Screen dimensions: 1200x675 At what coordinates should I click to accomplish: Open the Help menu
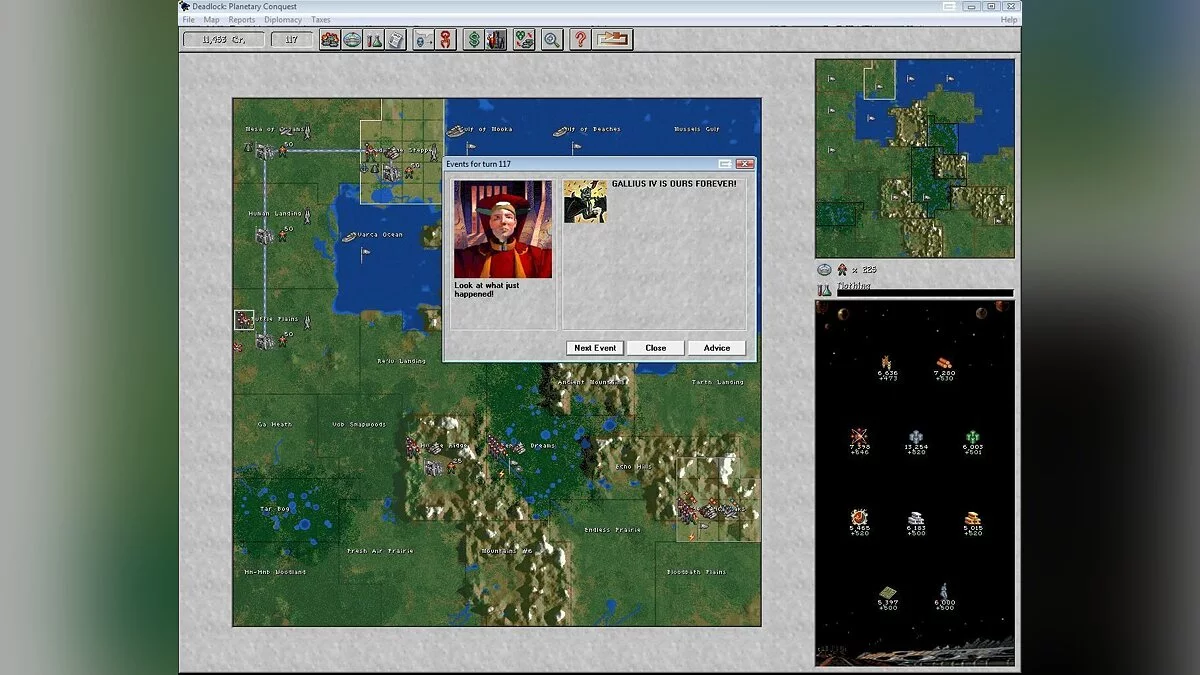pos(1009,20)
